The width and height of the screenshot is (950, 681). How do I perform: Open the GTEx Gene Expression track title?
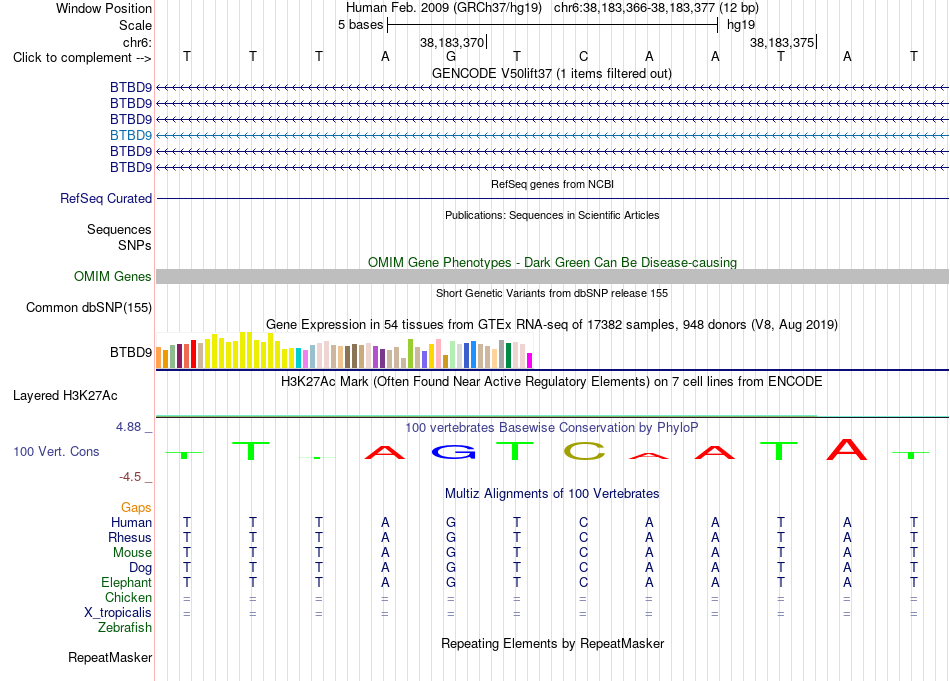point(552,324)
